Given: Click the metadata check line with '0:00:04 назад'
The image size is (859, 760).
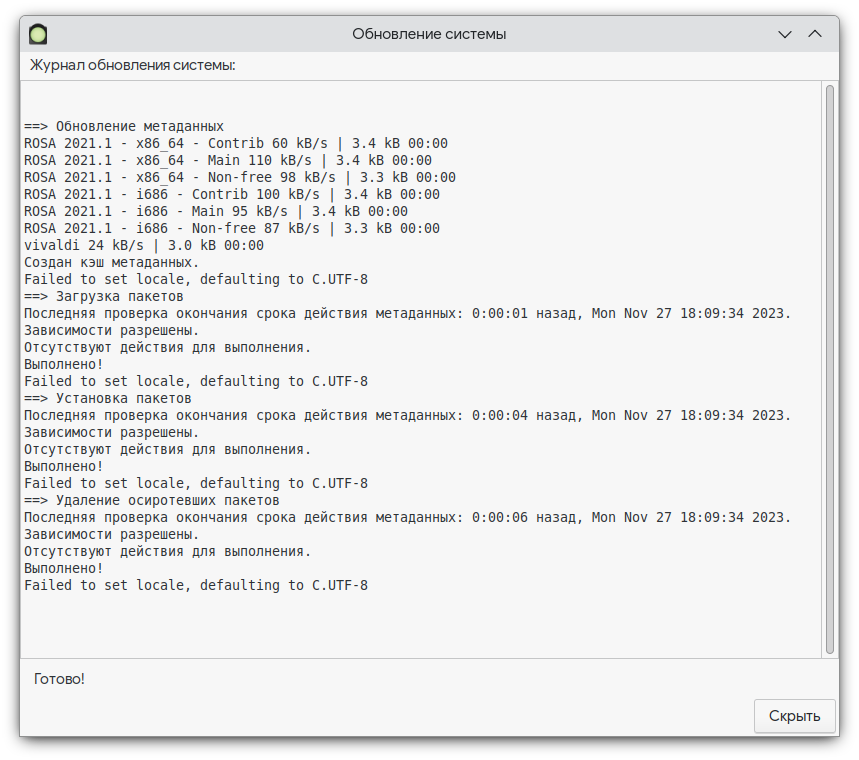Looking at the screenshot, I should coord(408,415).
